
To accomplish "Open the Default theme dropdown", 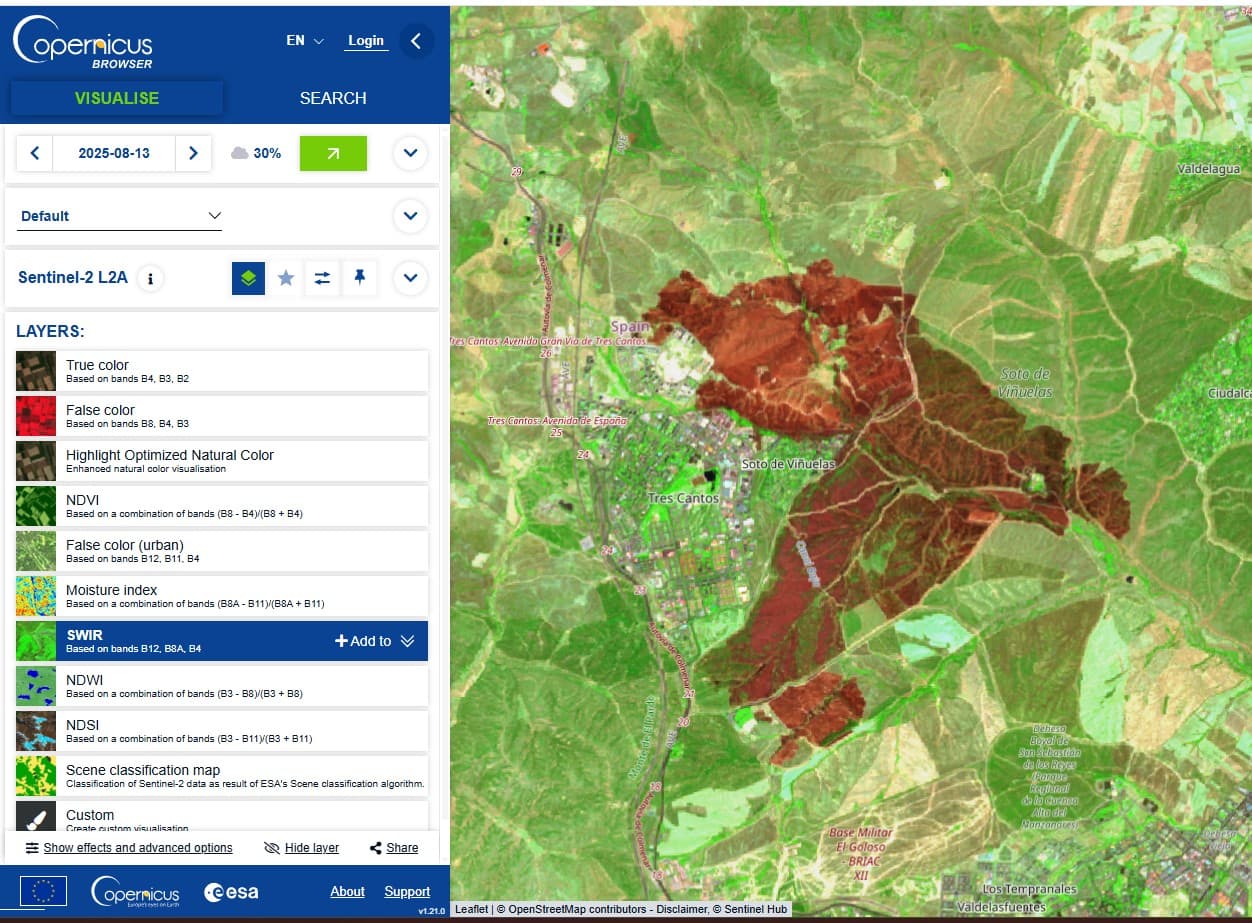I will click(120, 216).
